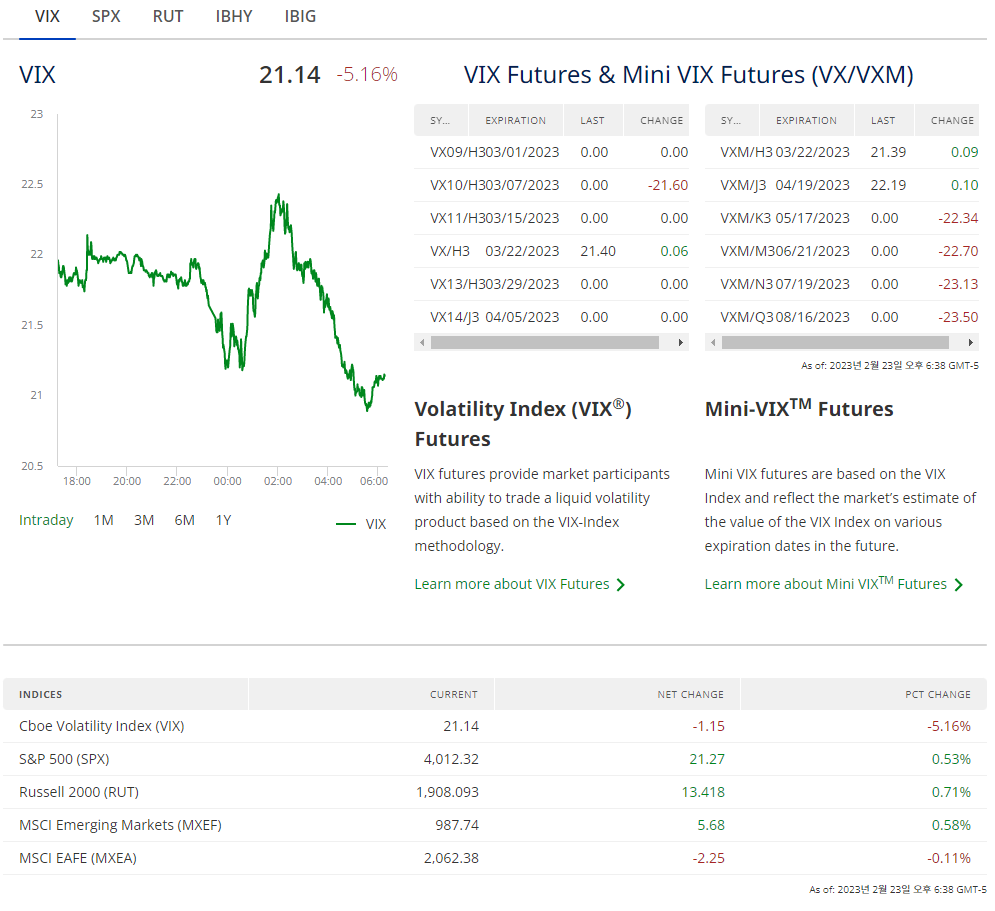Click VXM/H3 last price 21.39
Screen dimensions: 995x911
point(888,152)
